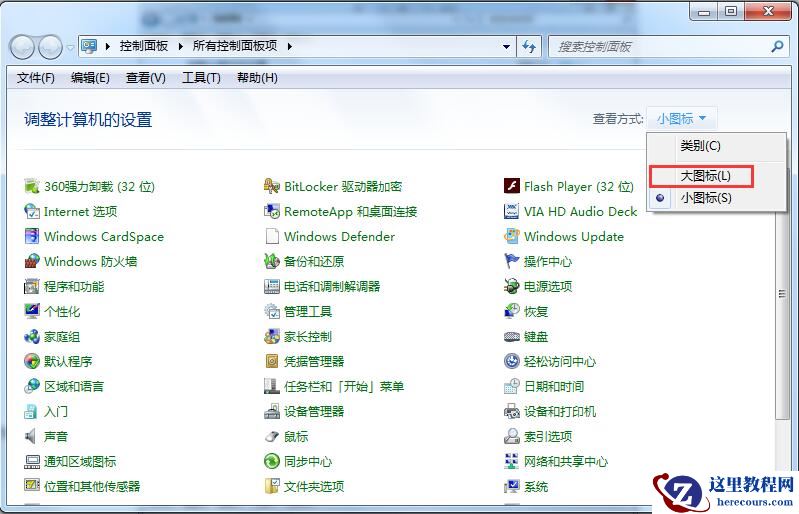The width and height of the screenshot is (799, 514).
Task: Open the 位置和其他传感器 link
Action: click(92, 486)
